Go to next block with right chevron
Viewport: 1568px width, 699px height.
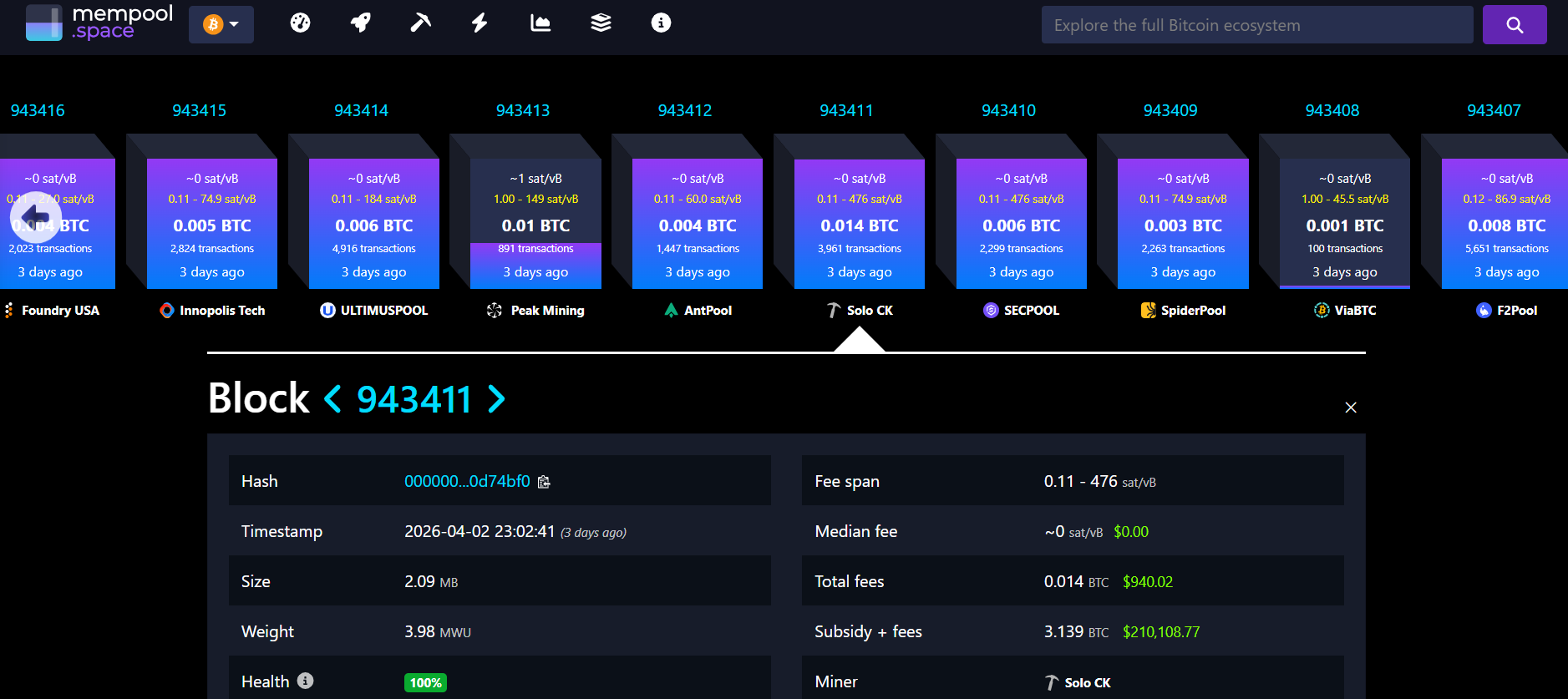coord(497,399)
